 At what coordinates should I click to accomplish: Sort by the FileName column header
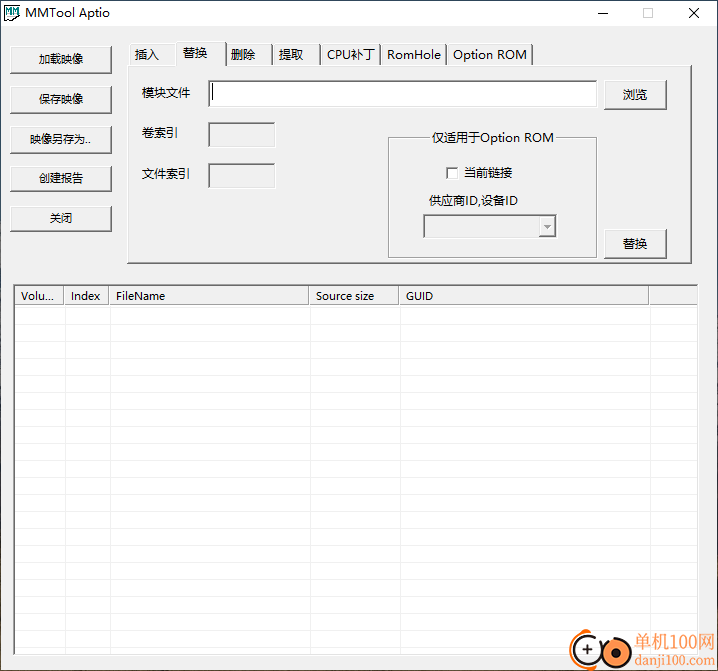click(x=209, y=296)
